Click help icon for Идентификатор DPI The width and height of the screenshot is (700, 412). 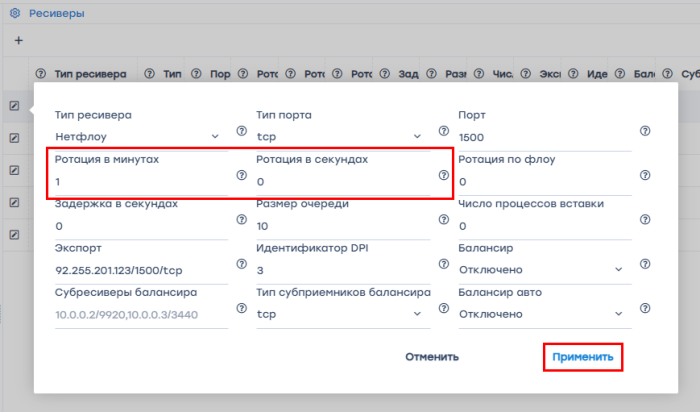pyautogui.click(x=442, y=265)
